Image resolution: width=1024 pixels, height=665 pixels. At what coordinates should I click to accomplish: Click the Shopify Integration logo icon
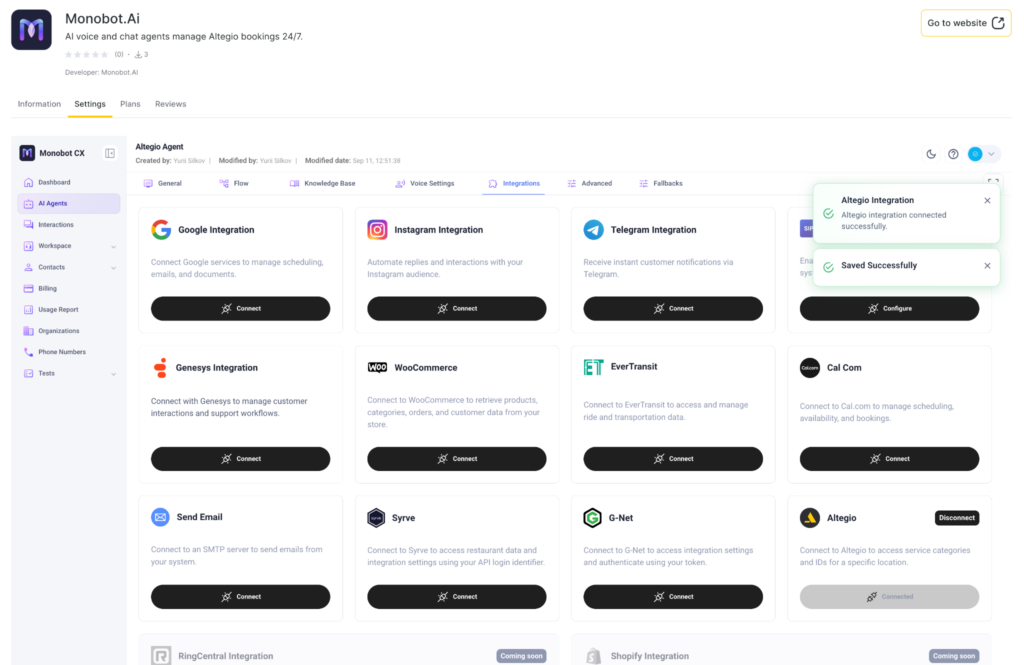tap(594, 656)
